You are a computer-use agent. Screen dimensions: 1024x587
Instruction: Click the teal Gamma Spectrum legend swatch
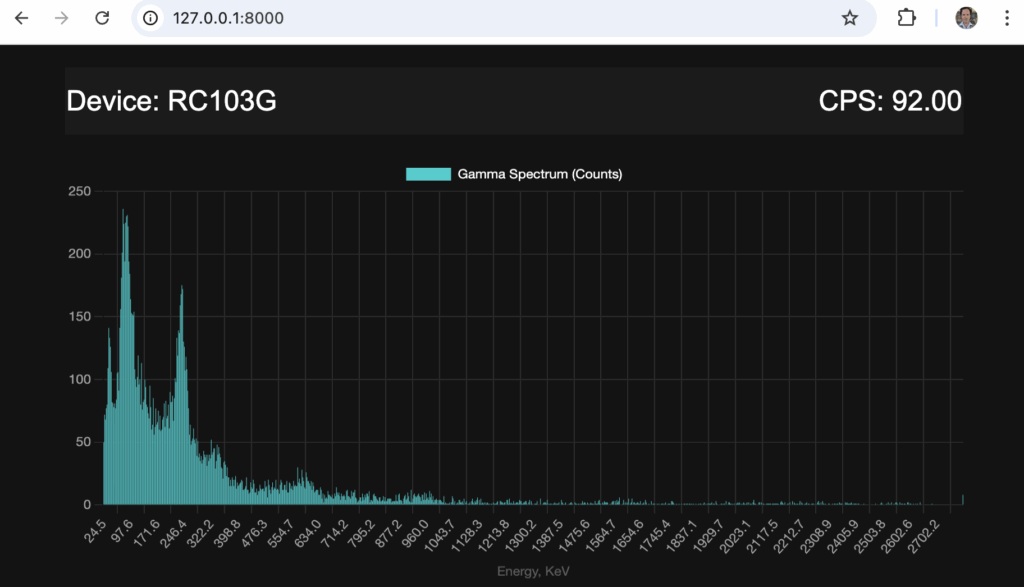[x=428, y=174]
